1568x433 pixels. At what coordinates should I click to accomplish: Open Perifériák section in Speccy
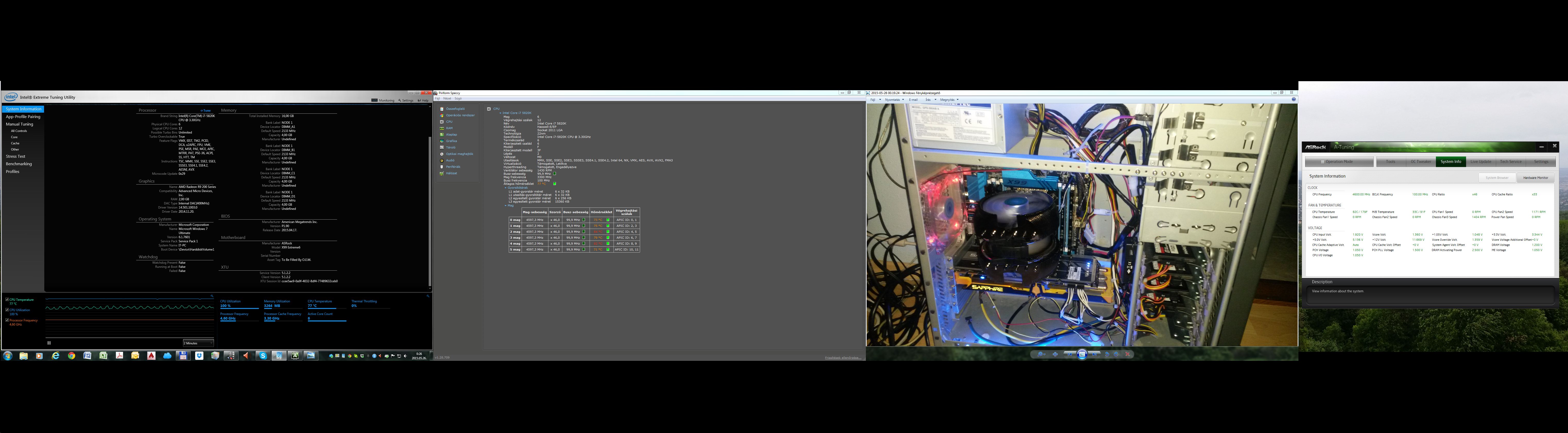[x=453, y=167]
